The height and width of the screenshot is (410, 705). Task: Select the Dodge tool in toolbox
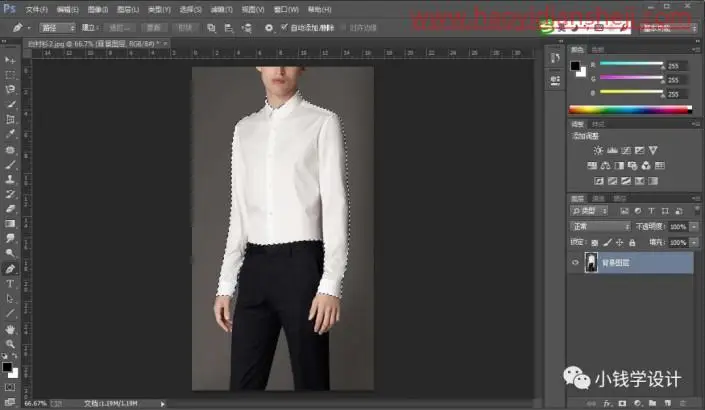pos(10,253)
